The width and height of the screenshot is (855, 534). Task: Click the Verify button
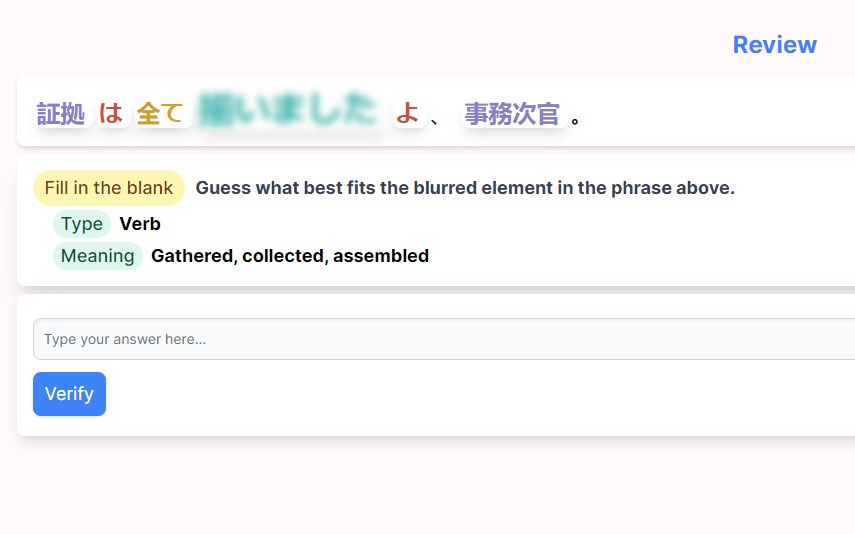tap(69, 394)
